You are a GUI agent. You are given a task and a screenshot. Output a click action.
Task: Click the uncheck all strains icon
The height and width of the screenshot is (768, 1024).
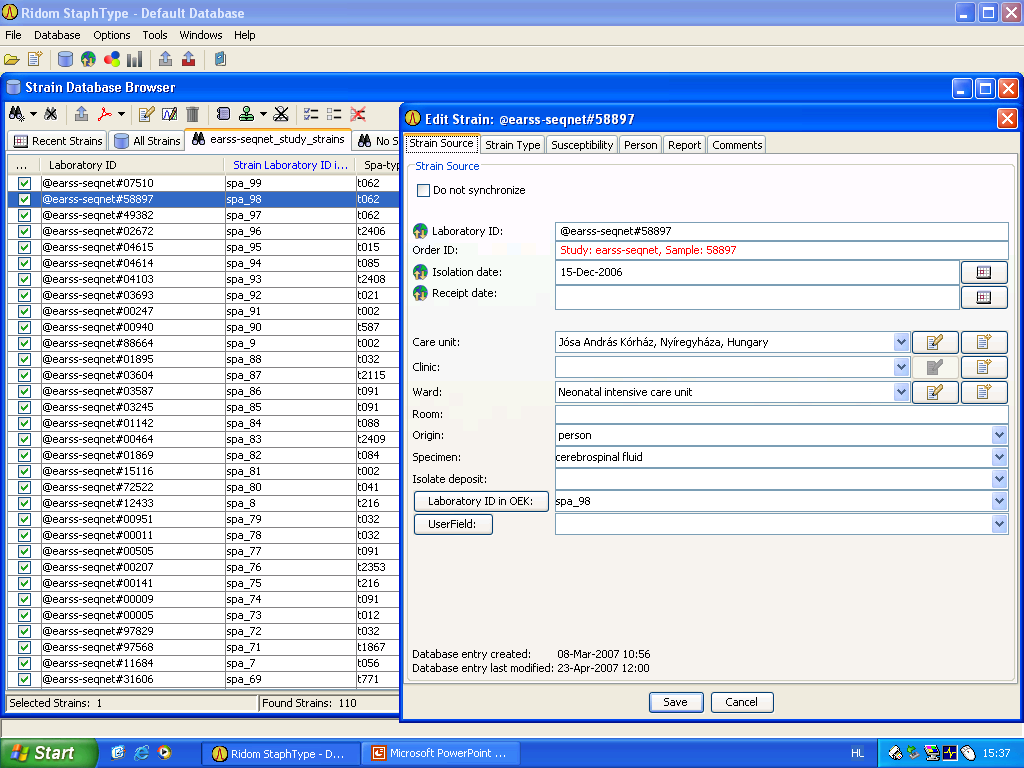tap(334, 114)
